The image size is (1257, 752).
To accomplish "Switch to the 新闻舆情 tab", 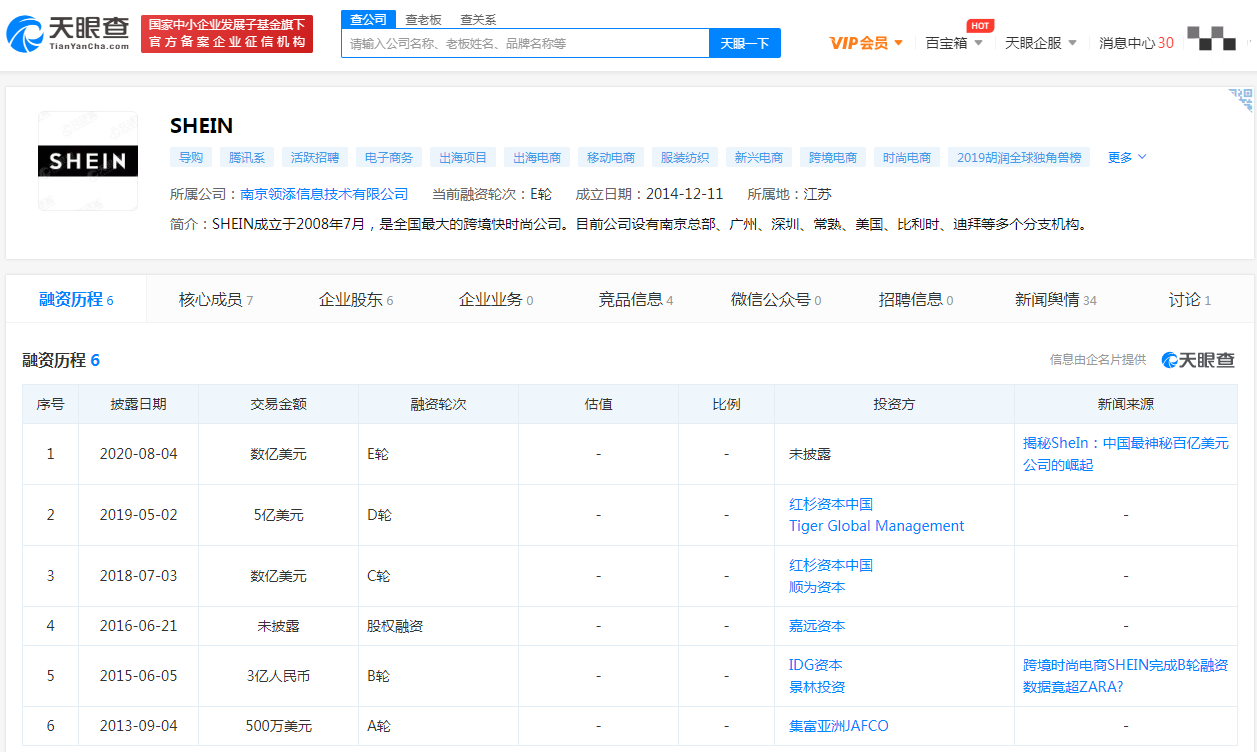I will tap(1056, 299).
